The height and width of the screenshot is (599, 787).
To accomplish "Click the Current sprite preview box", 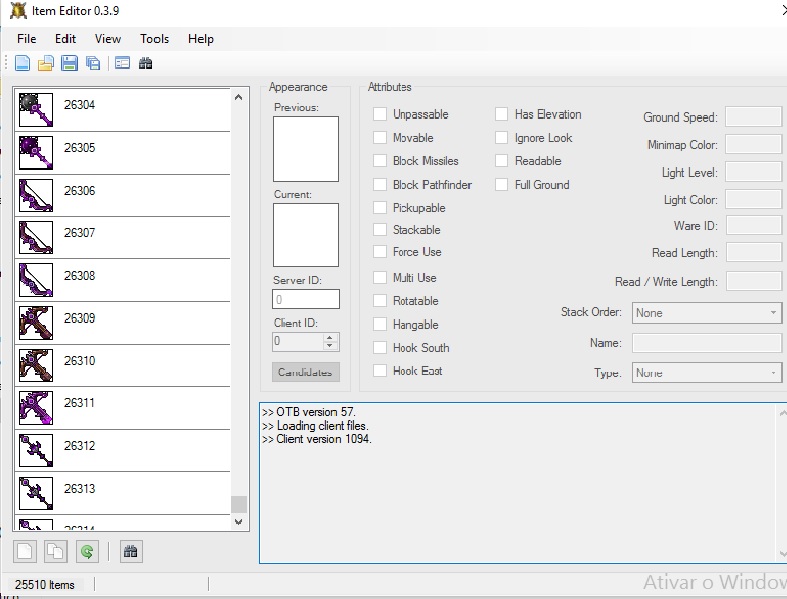I will point(306,234).
